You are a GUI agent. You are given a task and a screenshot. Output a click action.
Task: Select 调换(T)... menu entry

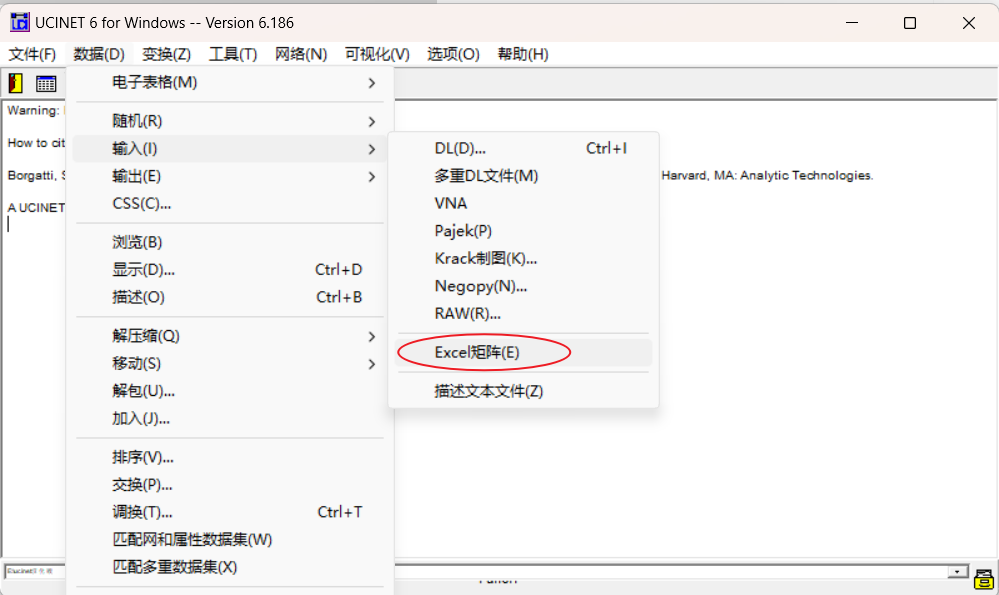(x=230, y=512)
